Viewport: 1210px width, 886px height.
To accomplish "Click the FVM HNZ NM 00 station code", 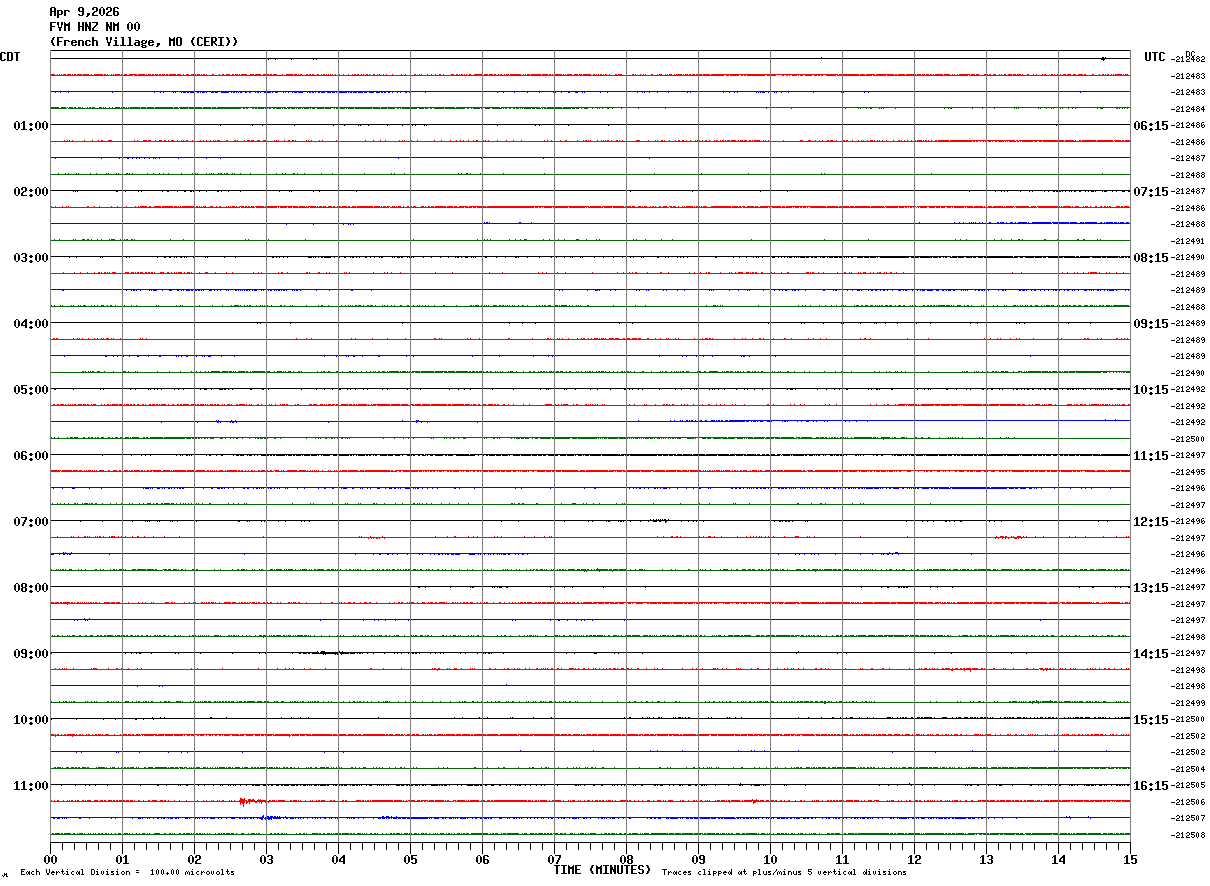I will [x=95, y=27].
